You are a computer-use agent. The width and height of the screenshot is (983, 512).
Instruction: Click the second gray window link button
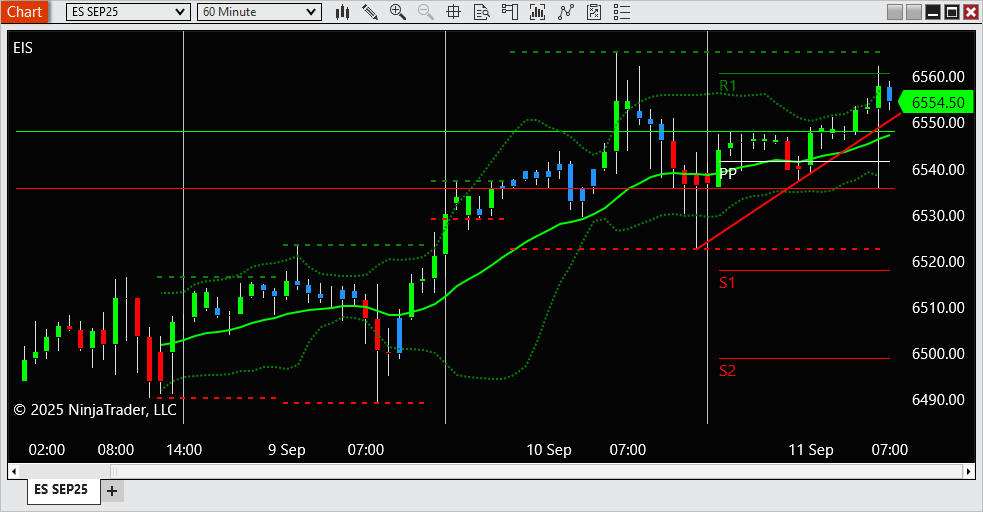(x=913, y=12)
